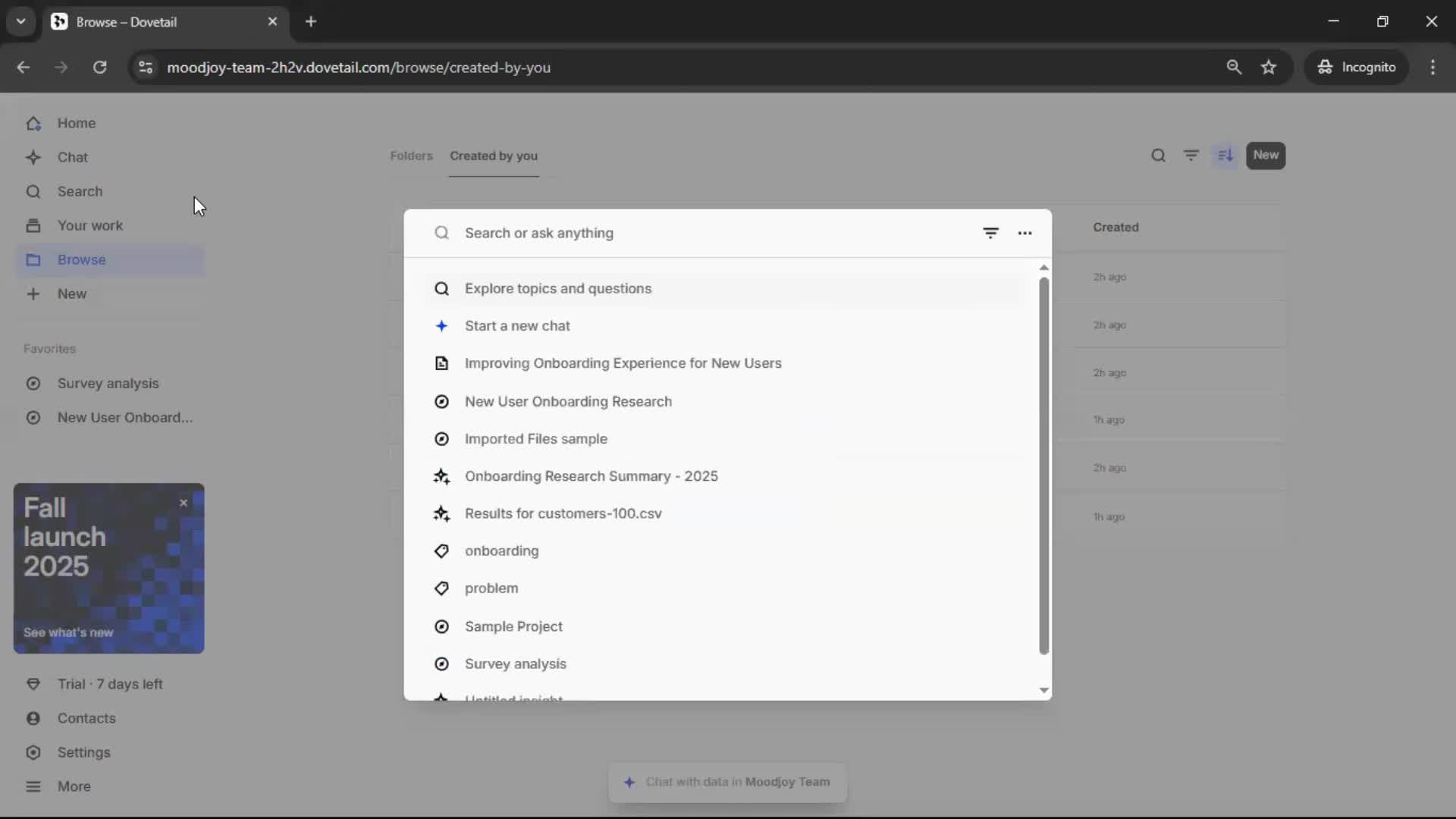Click the sort icon in Browse toolbar
The image size is (1456, 819).
(1225, 155)
